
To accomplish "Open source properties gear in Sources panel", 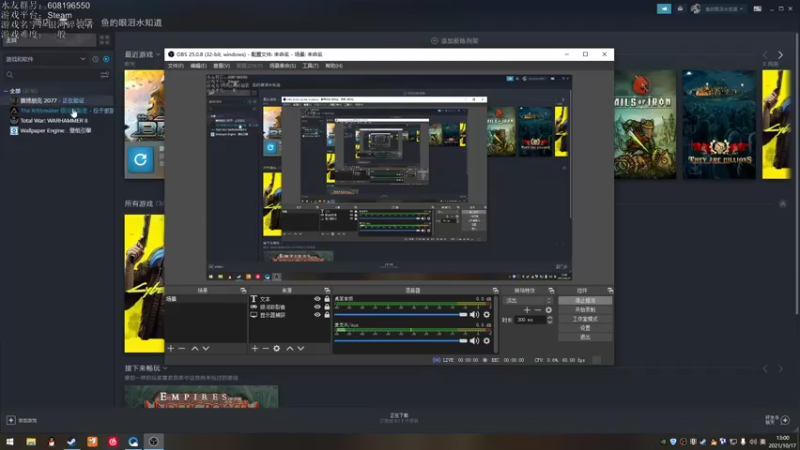I will pyautogui.click(x=277, y=348).
